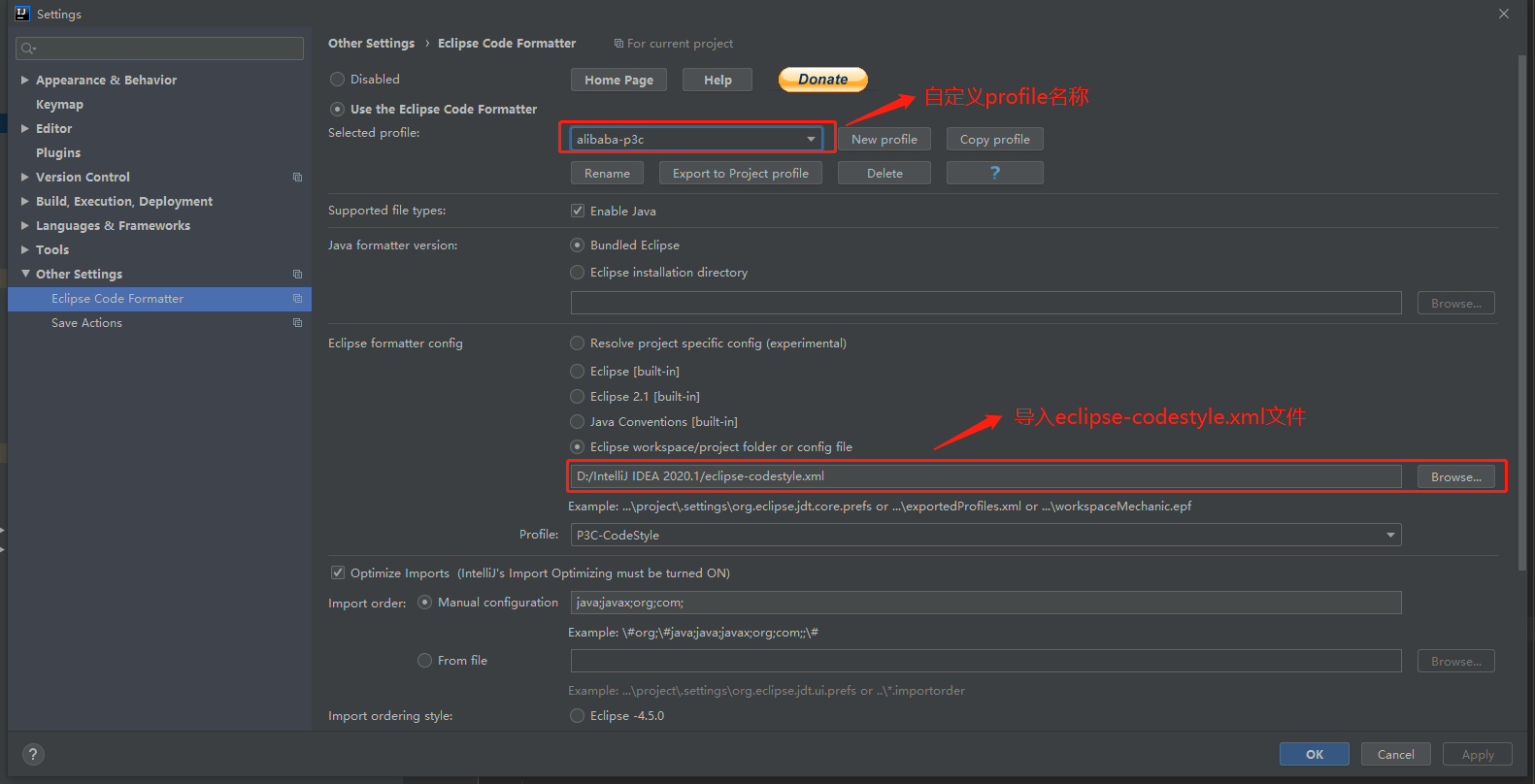Close the Settings dialog window
The image size is (1535, 784).
click(x=1503, y=14)
